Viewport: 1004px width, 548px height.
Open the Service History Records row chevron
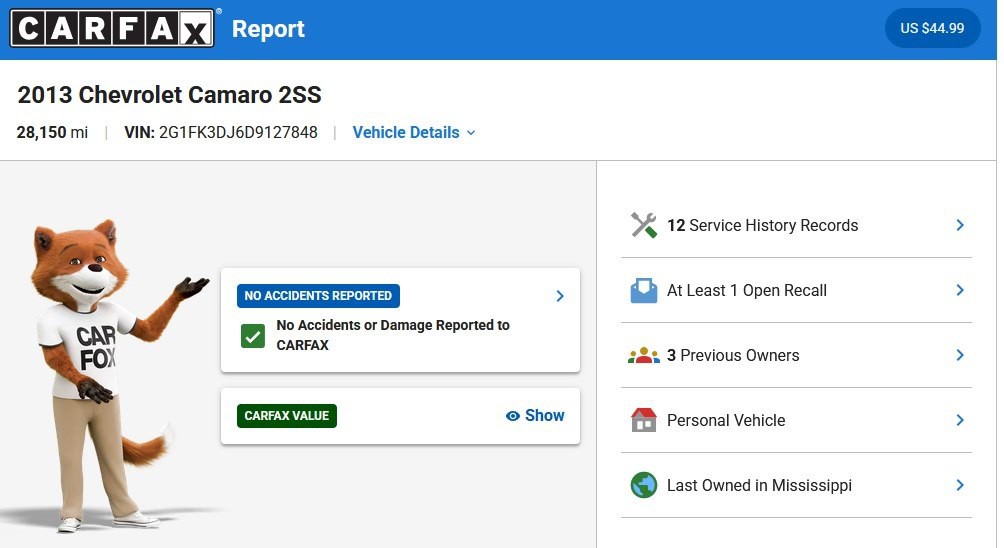coord(960,225)
